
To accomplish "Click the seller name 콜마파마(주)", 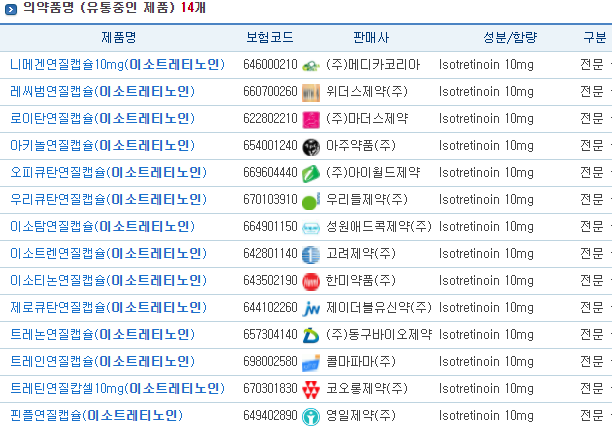I will pyautogui.click(x=361, y=361).
